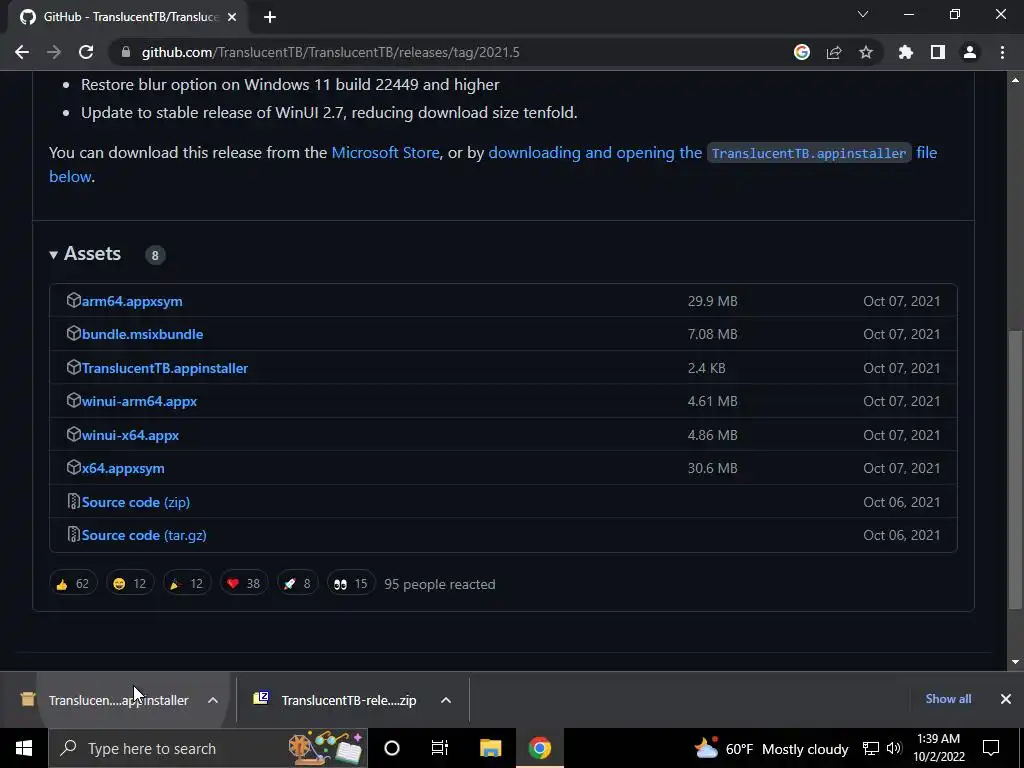
Task: Open the Chrome profile avatar
Action: point(970,52)
